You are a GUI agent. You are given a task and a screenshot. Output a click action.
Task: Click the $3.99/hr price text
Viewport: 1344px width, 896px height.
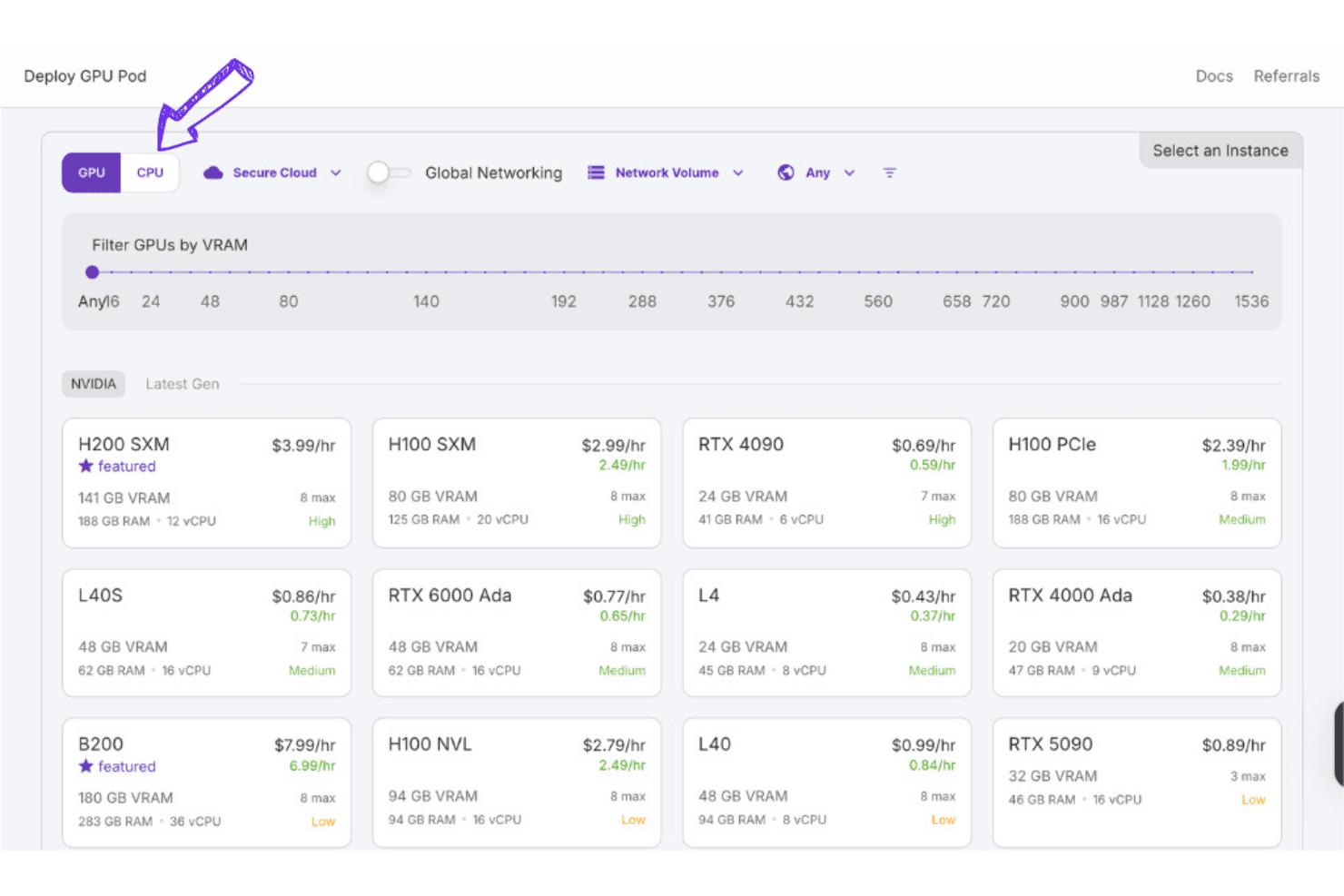point(303,446)
